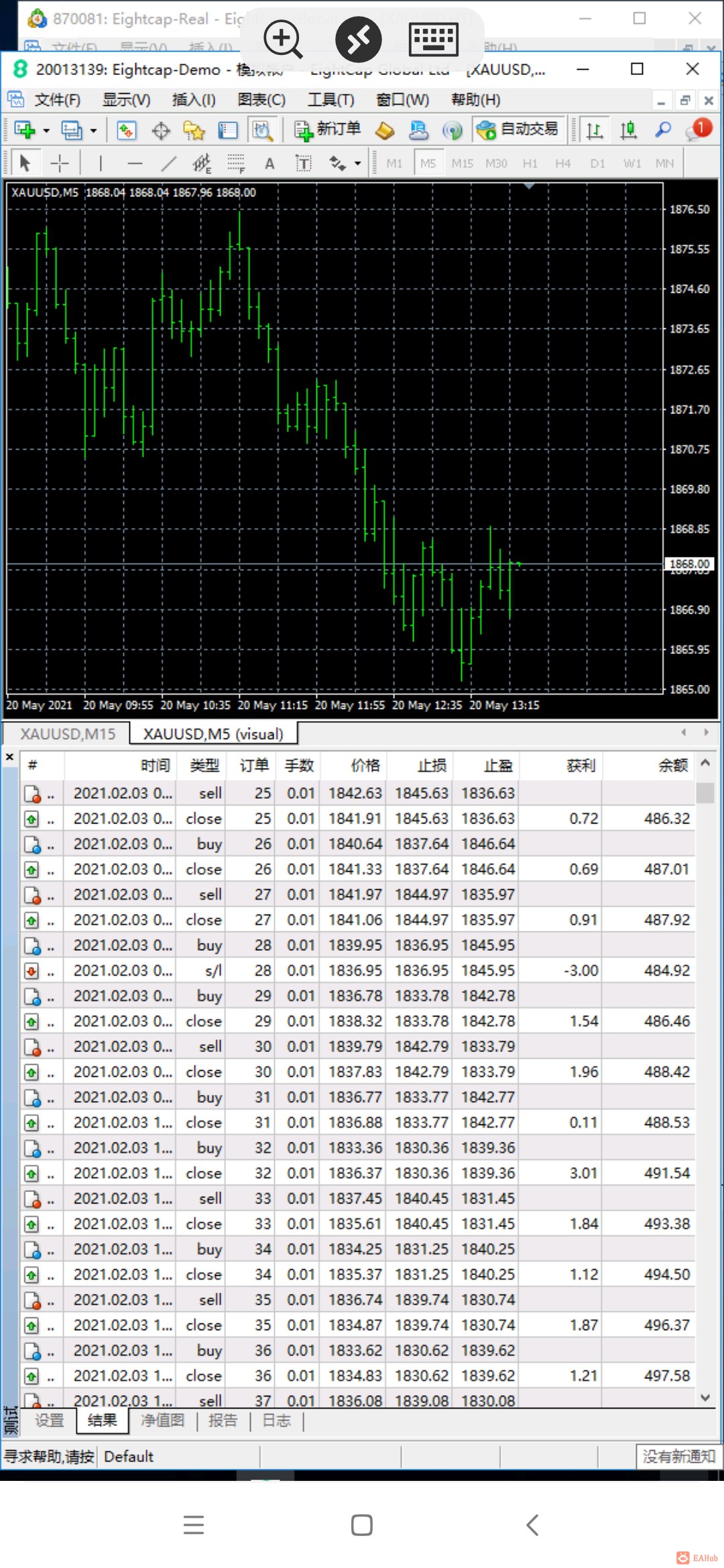Select the s/l row for order 28
The width and height of the screenshot is (724, 1568).
(x=357, y=970)
